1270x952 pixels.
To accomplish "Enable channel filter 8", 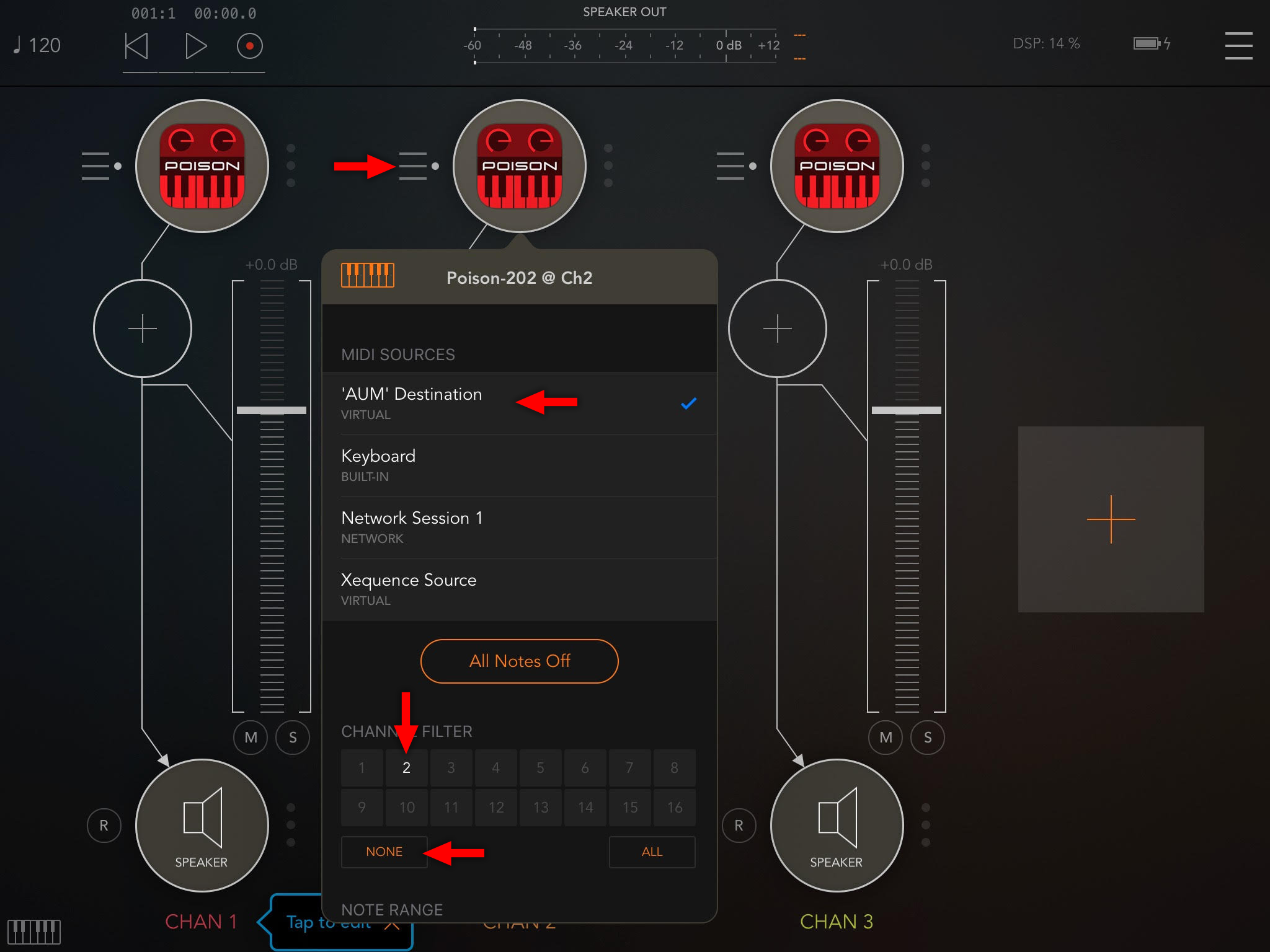I will (675, 768).
